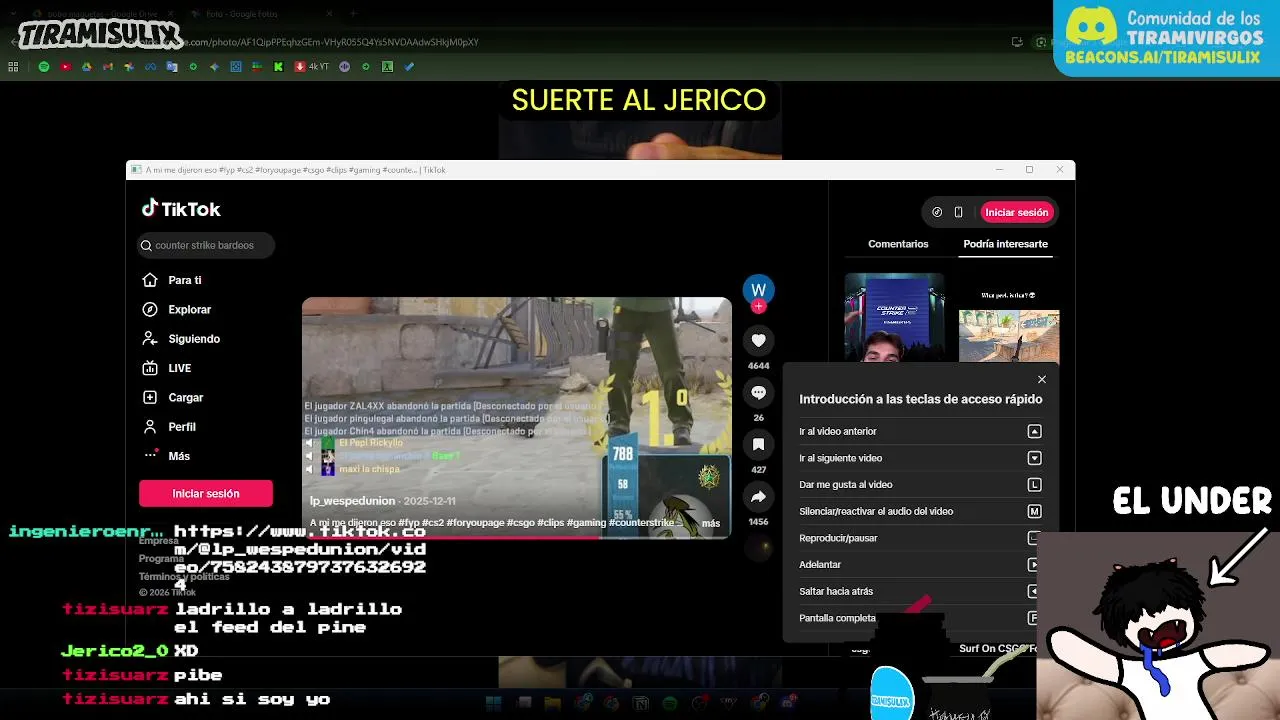Open the Counter Strike suggested video thumbnail
The height and width of the screenshot is (720, 1280).
(894, 316)
